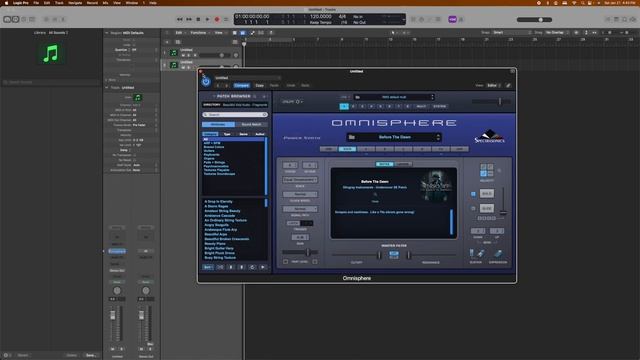Select Pads + Strings category
Viewport: 640px width, 360px height.
click(x=214, y=162)
